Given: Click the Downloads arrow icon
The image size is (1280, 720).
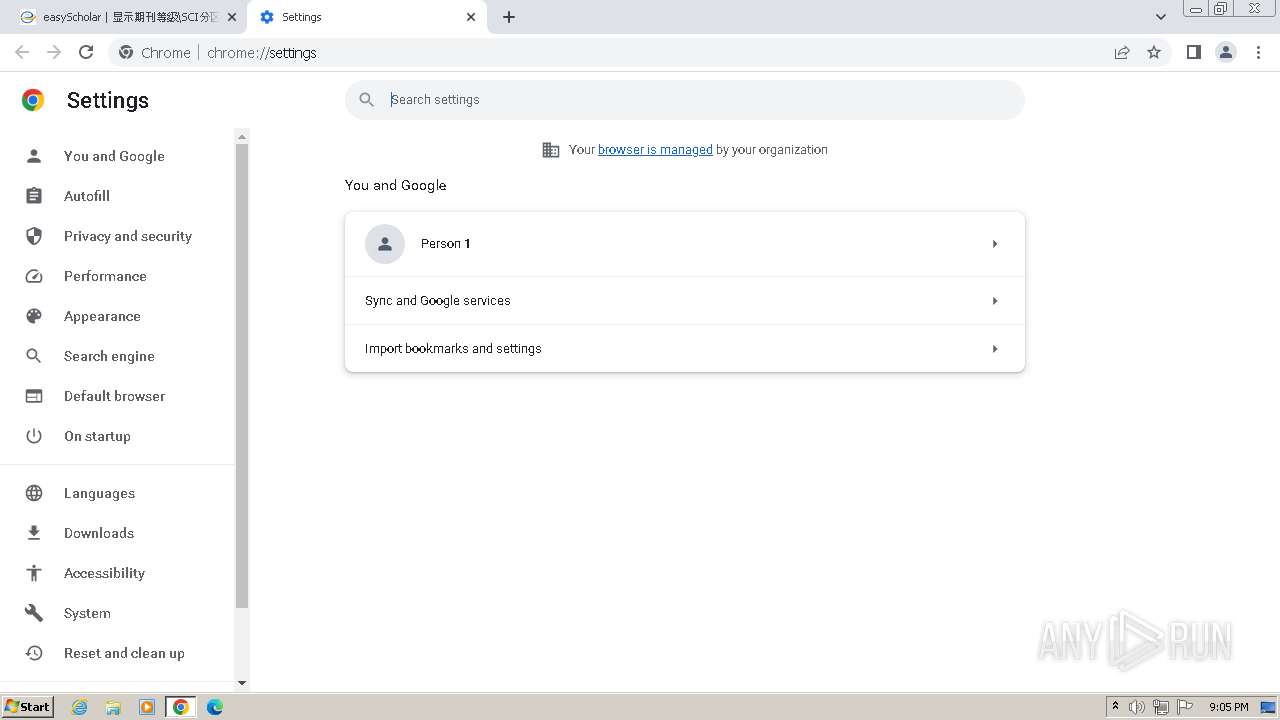Looking at the screenshot, I should click(34, 533).
